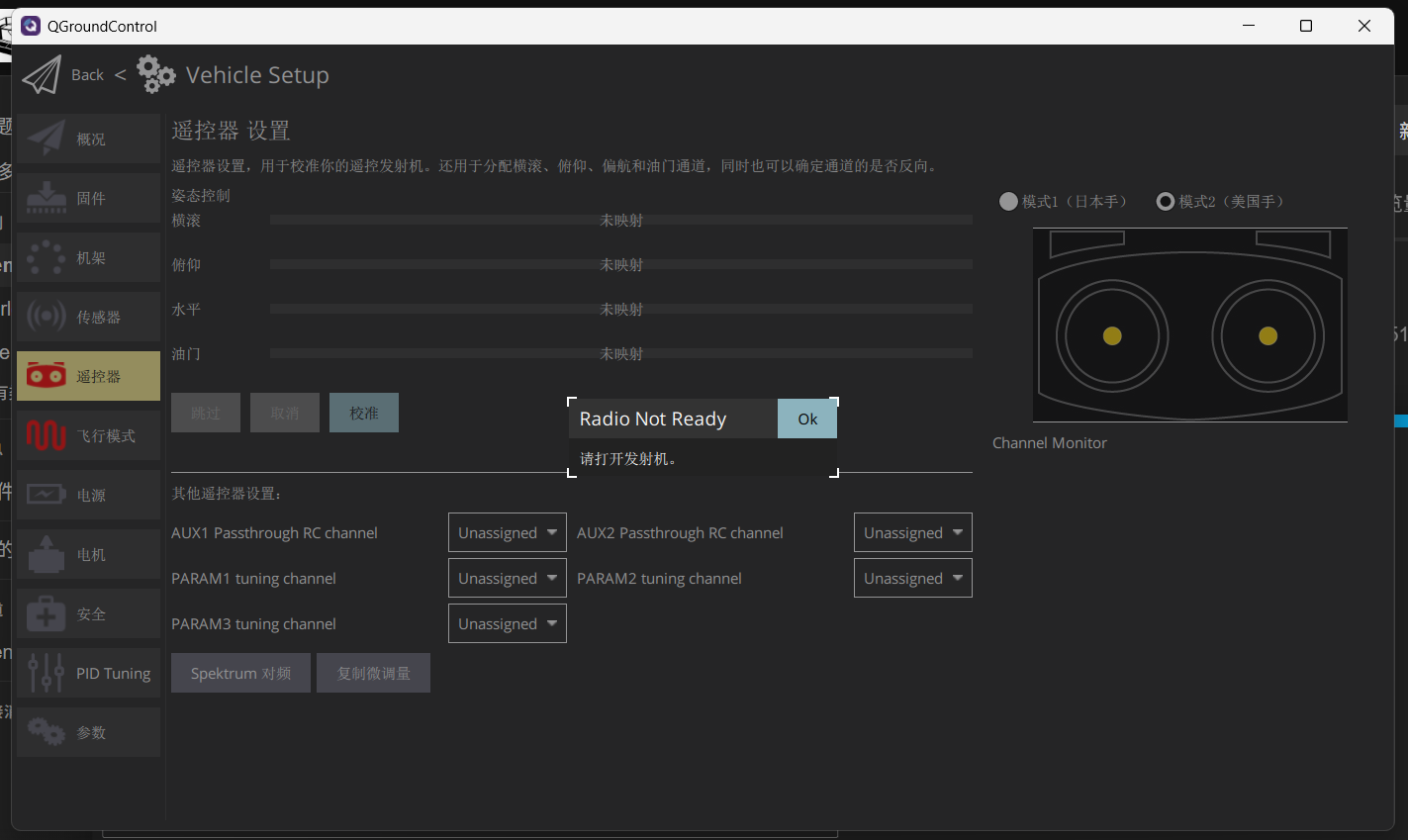
Task: Expand PARAM3 tuning channel dropdown
Action: [x=507, y=623]
